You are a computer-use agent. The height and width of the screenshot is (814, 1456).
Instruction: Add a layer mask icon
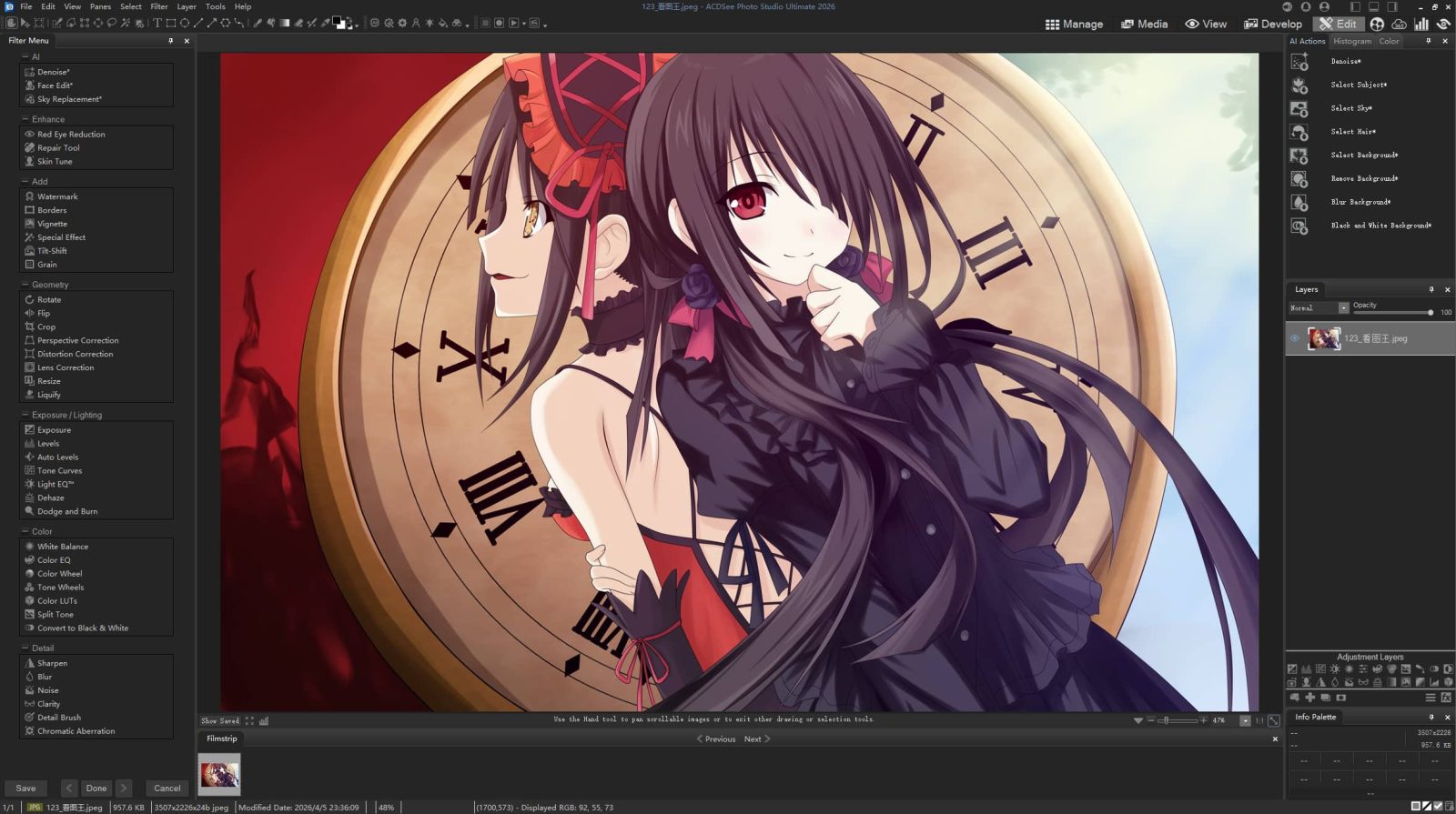1341,698
